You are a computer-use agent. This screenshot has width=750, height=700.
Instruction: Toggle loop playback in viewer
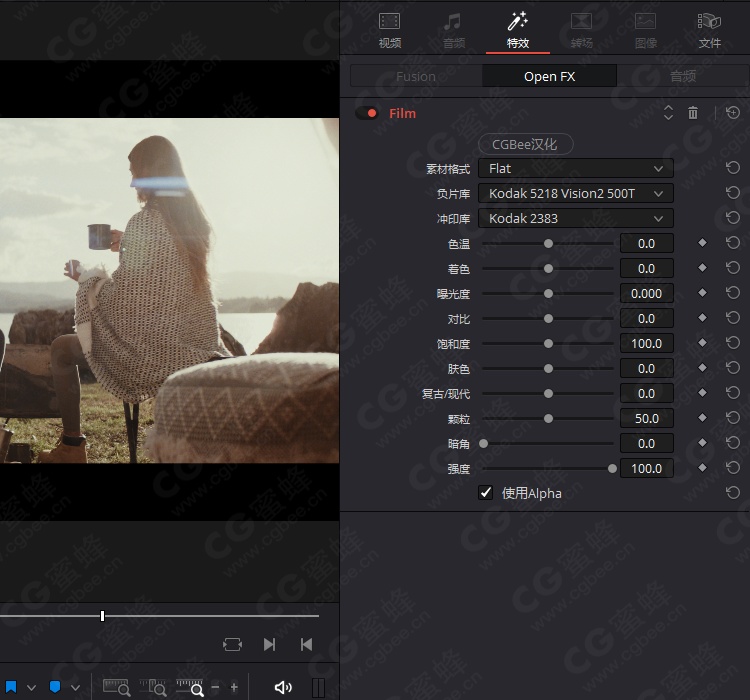point(232,644)
